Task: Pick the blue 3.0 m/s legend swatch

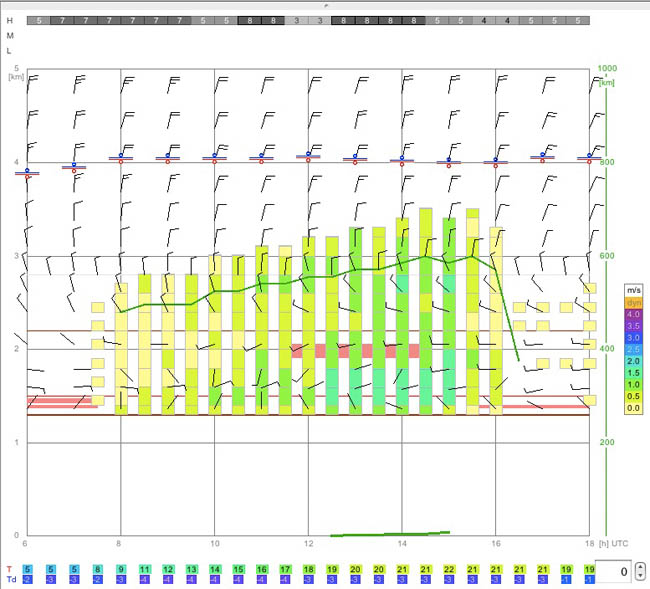Action: [x=633, y=338]
